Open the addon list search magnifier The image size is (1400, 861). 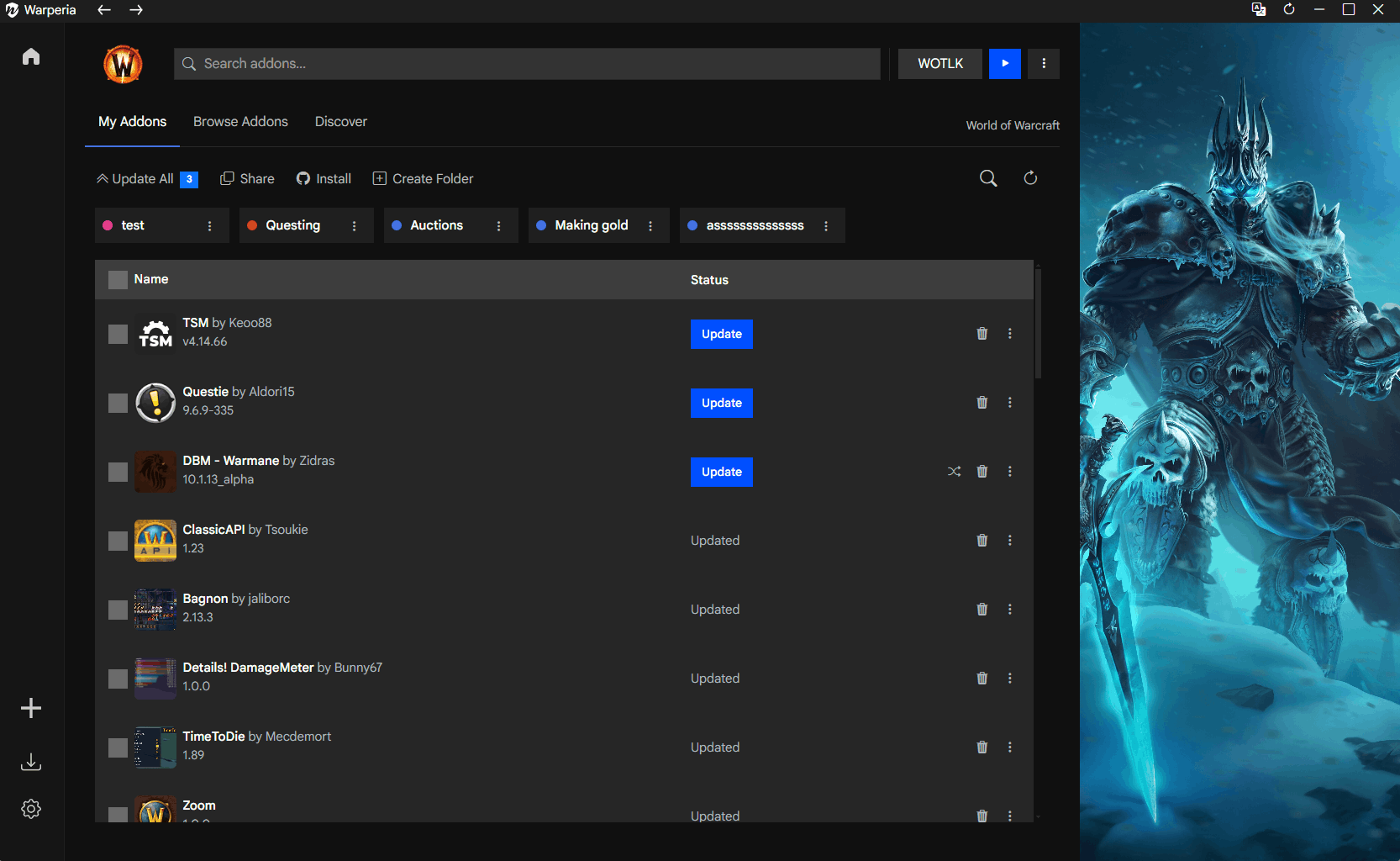(x=988, y=178)
